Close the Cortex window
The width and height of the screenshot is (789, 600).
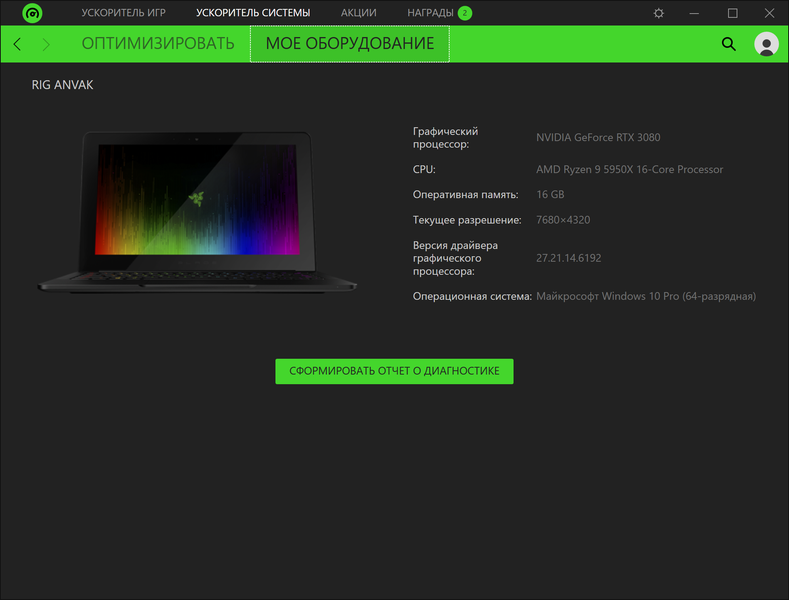coord(769,13)
